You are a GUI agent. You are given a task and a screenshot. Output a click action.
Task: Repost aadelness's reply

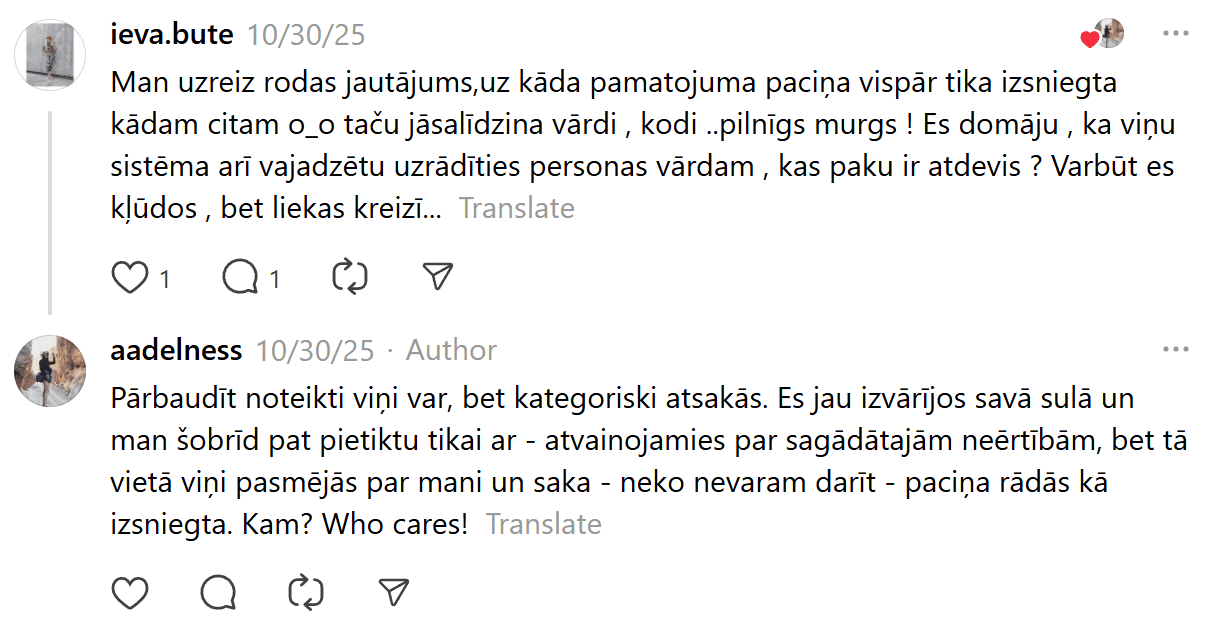(x=306, y=593)
